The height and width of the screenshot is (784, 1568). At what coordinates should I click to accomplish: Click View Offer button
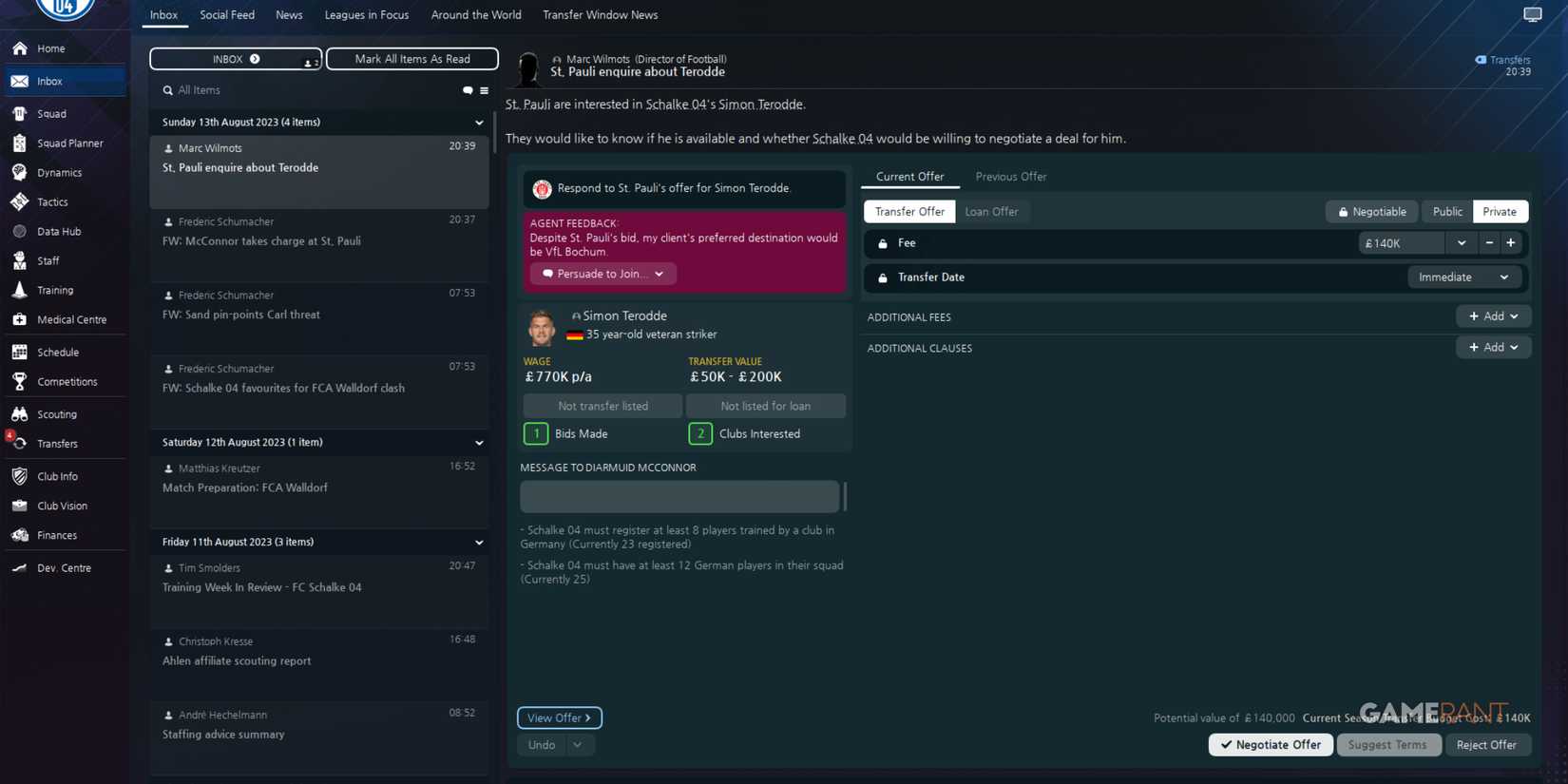(x=560, y=718)
